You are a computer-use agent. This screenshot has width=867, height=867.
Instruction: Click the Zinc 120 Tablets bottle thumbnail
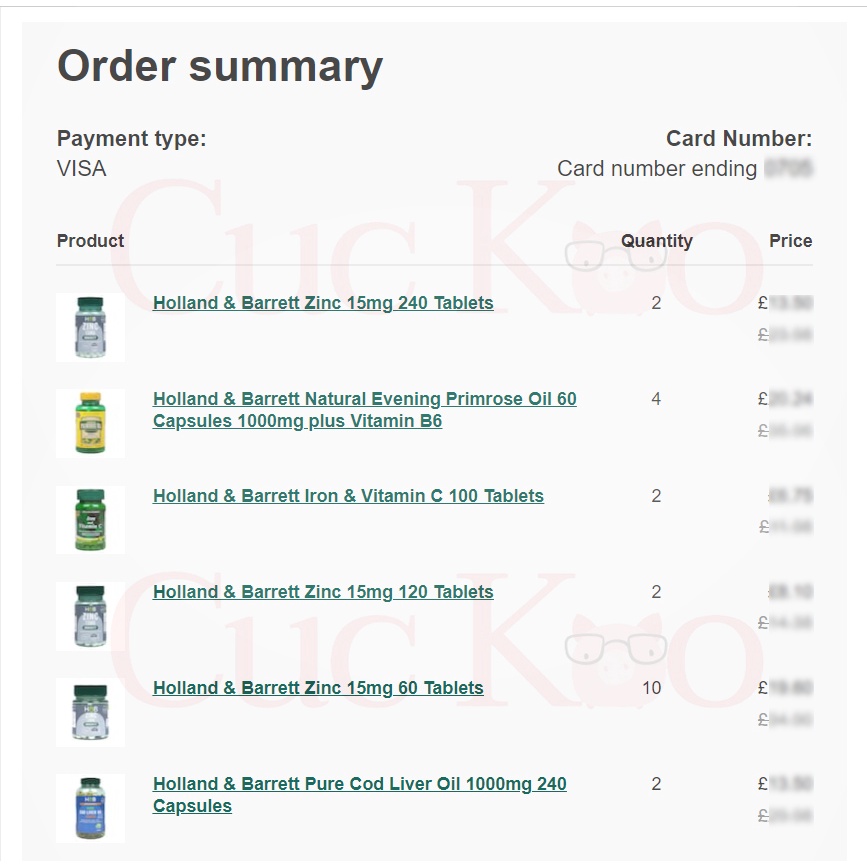tap(91, 615)
